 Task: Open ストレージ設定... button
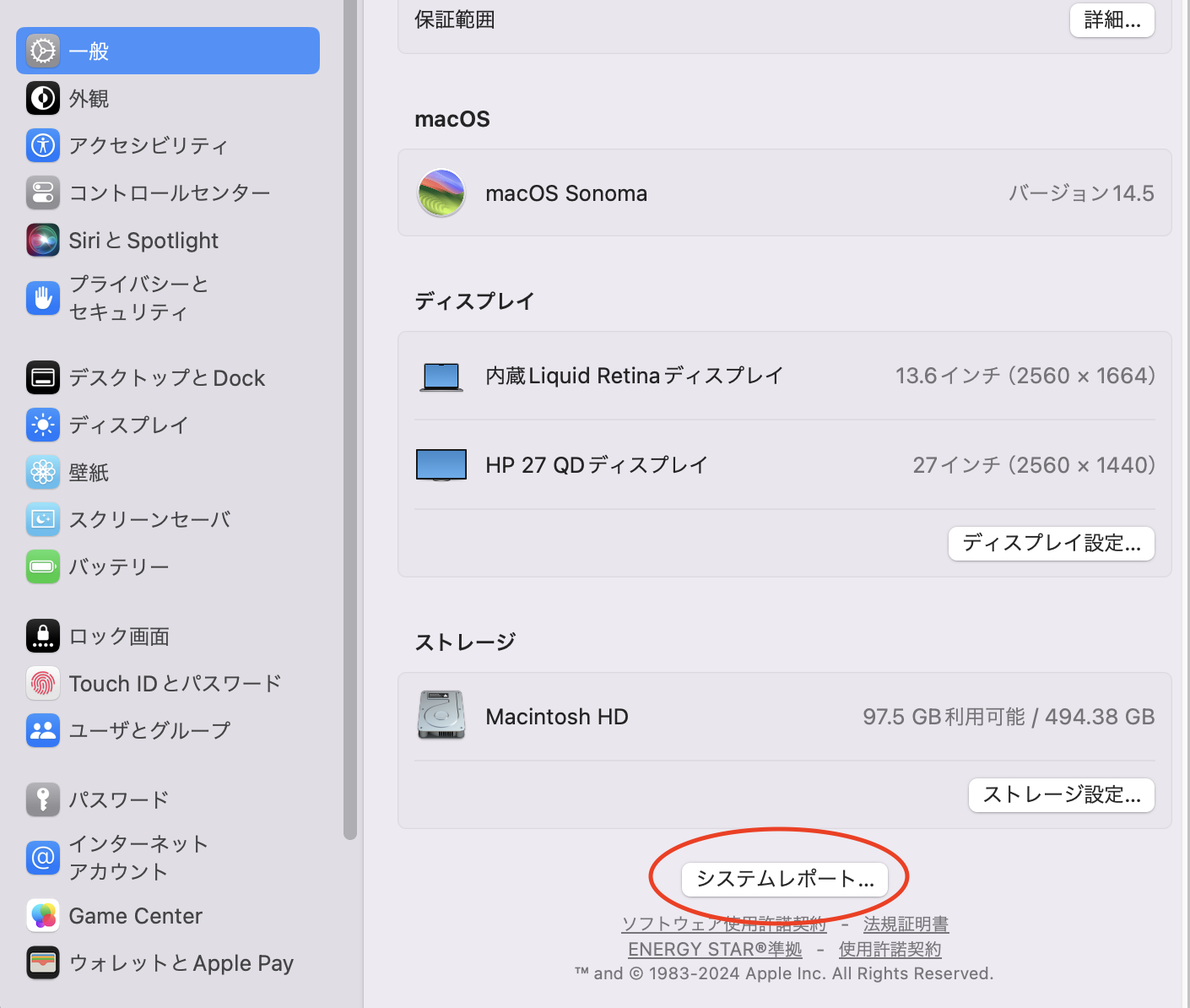click(1062, 794)
